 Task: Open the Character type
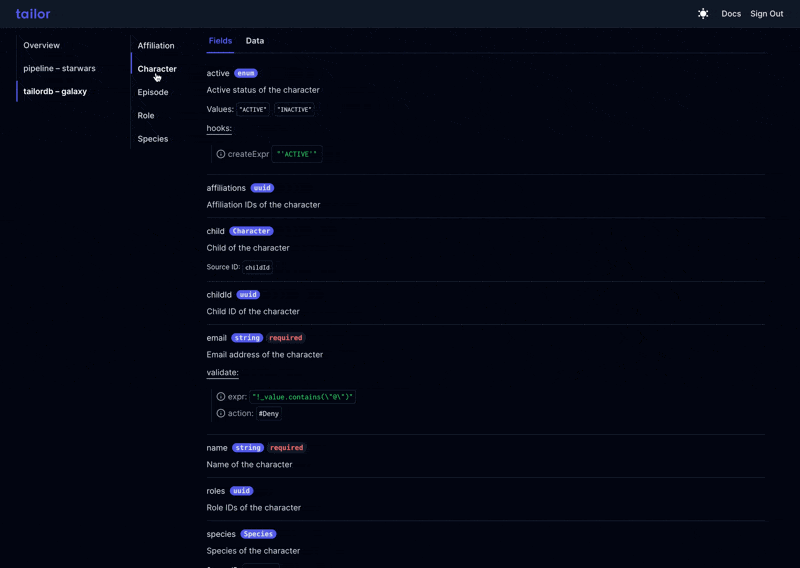157,68
